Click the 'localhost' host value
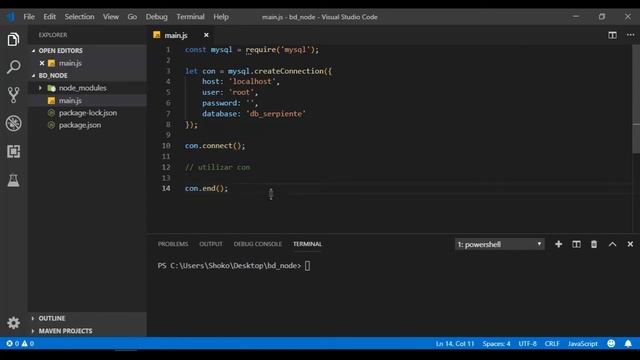This screenshot has height=360, width=640. [x=252, y=81]
